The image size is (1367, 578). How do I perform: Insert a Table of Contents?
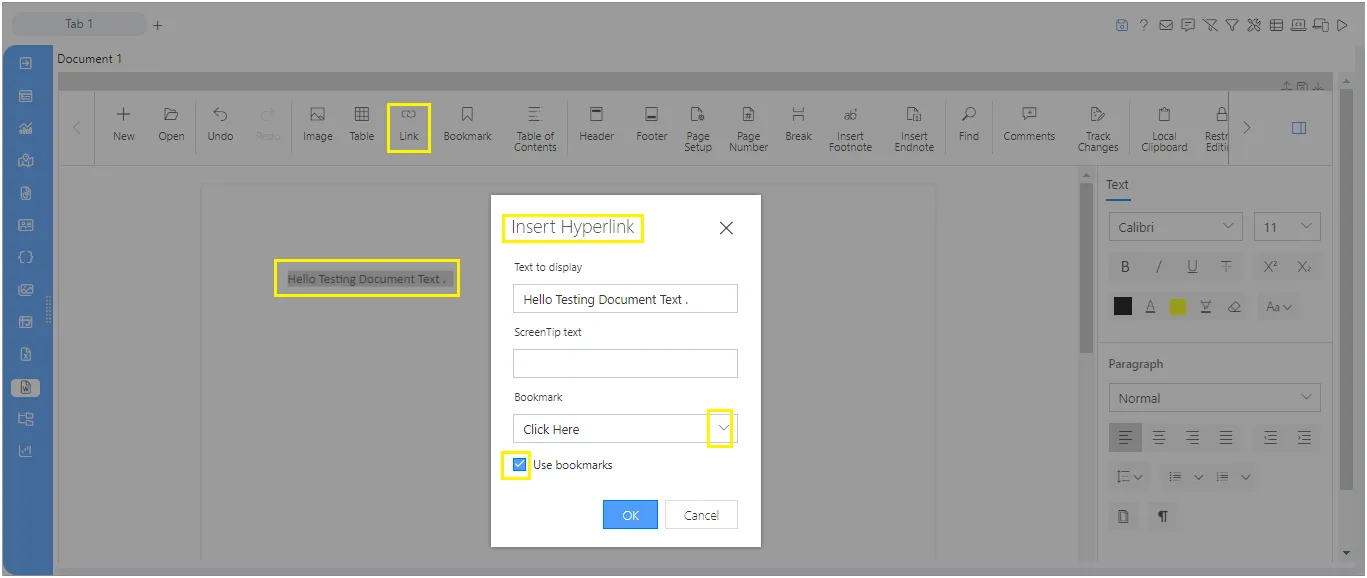pos(535,130)
